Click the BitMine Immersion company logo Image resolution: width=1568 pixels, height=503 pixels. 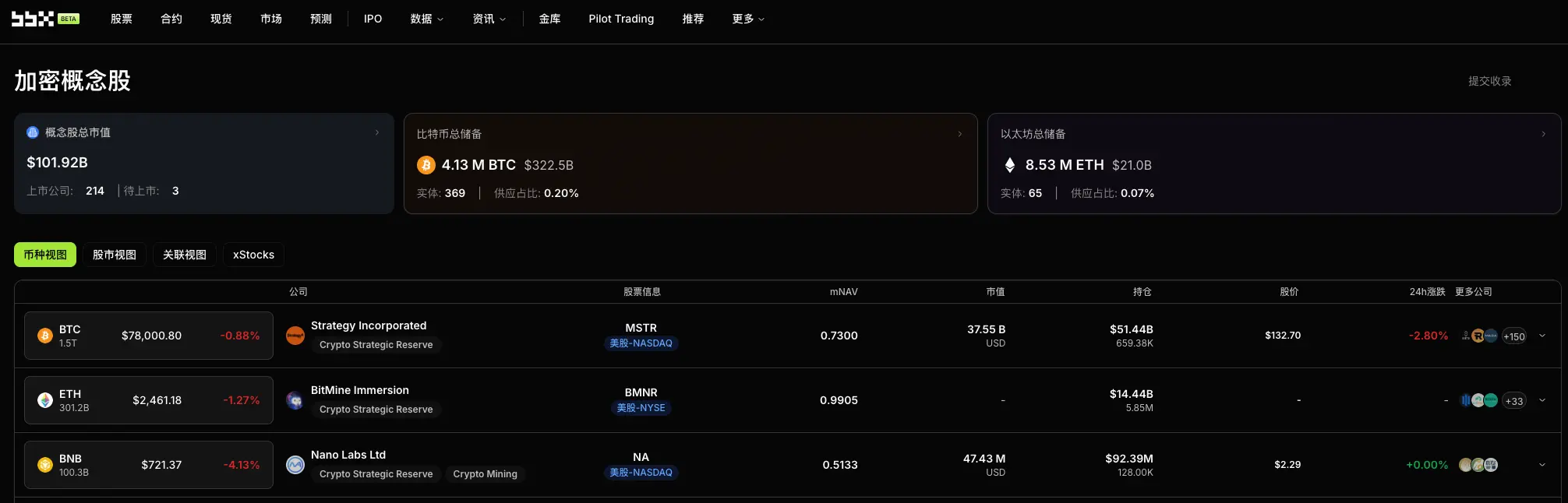295,400
